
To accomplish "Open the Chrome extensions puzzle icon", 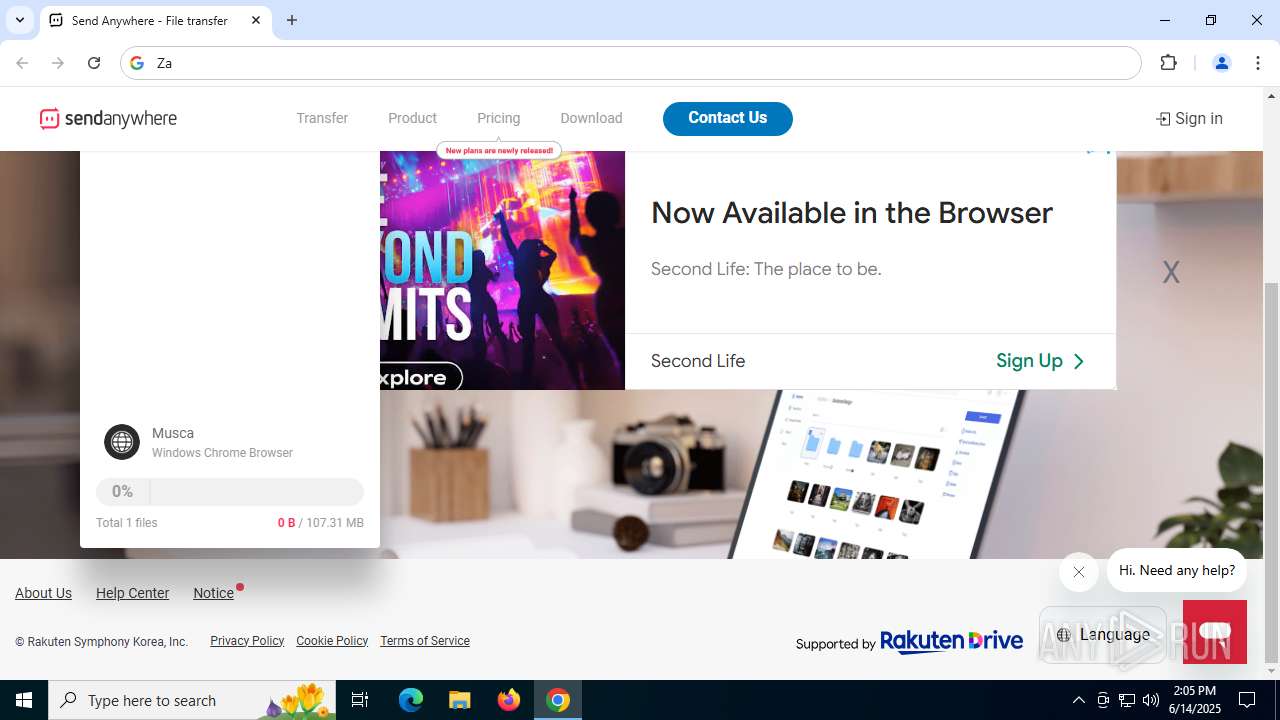I will (x=1168, y=63).
